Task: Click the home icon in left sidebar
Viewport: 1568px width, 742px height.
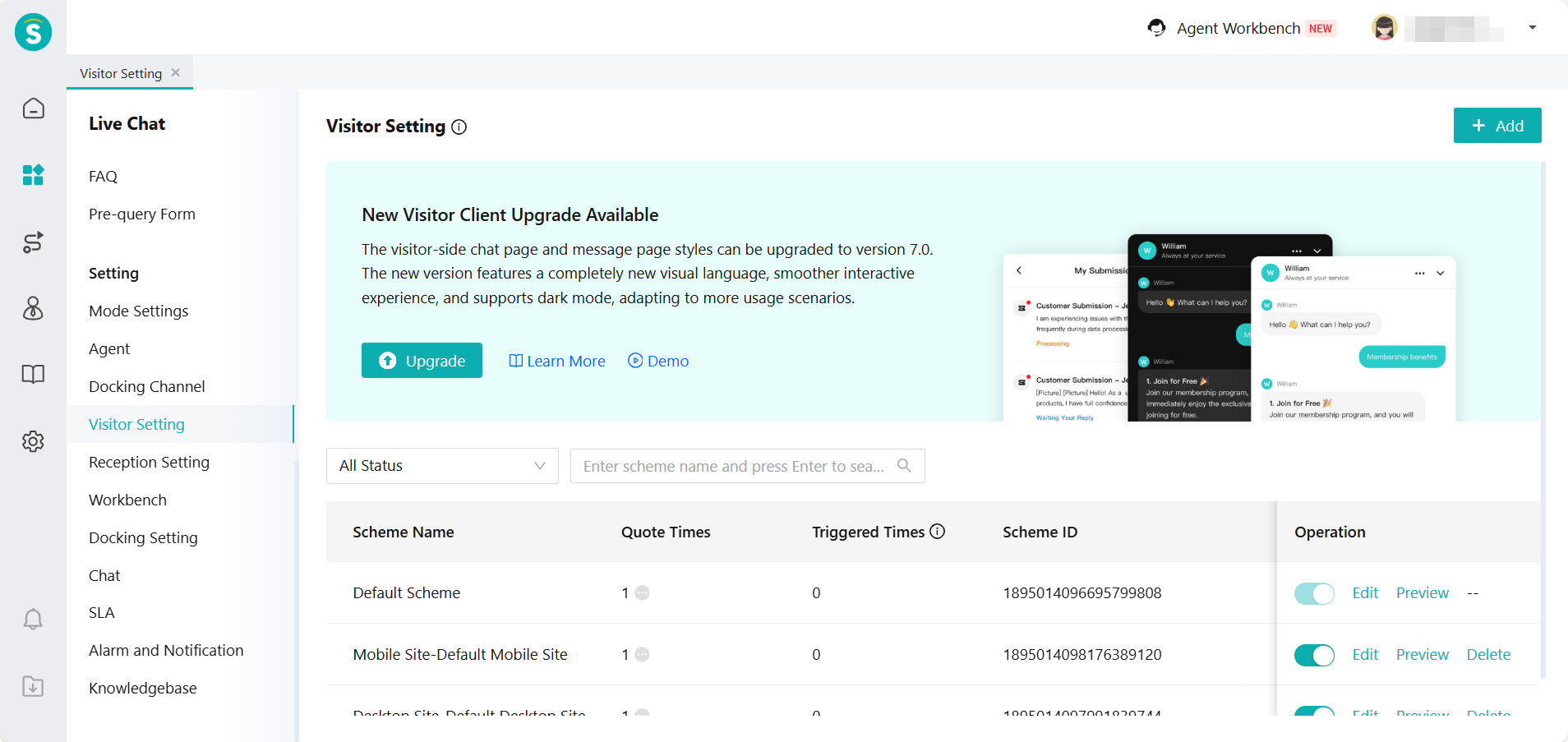Action: (x=33, y=108)
